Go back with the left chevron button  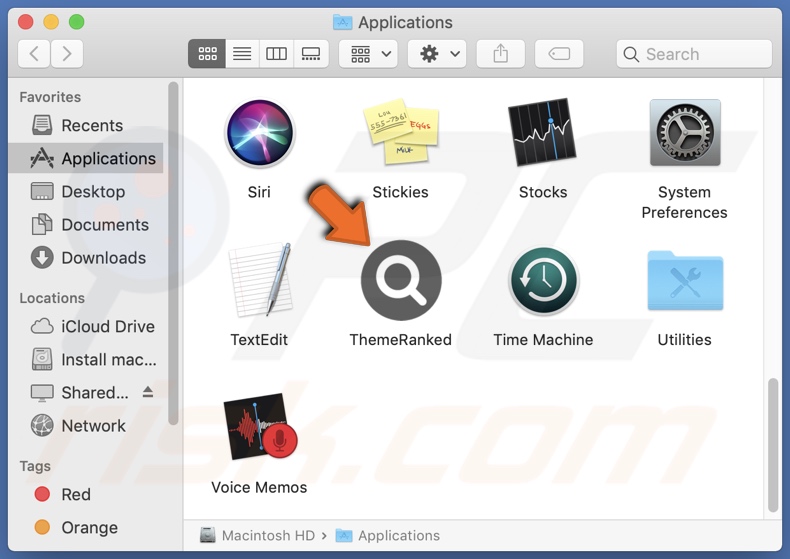point(34,53)
